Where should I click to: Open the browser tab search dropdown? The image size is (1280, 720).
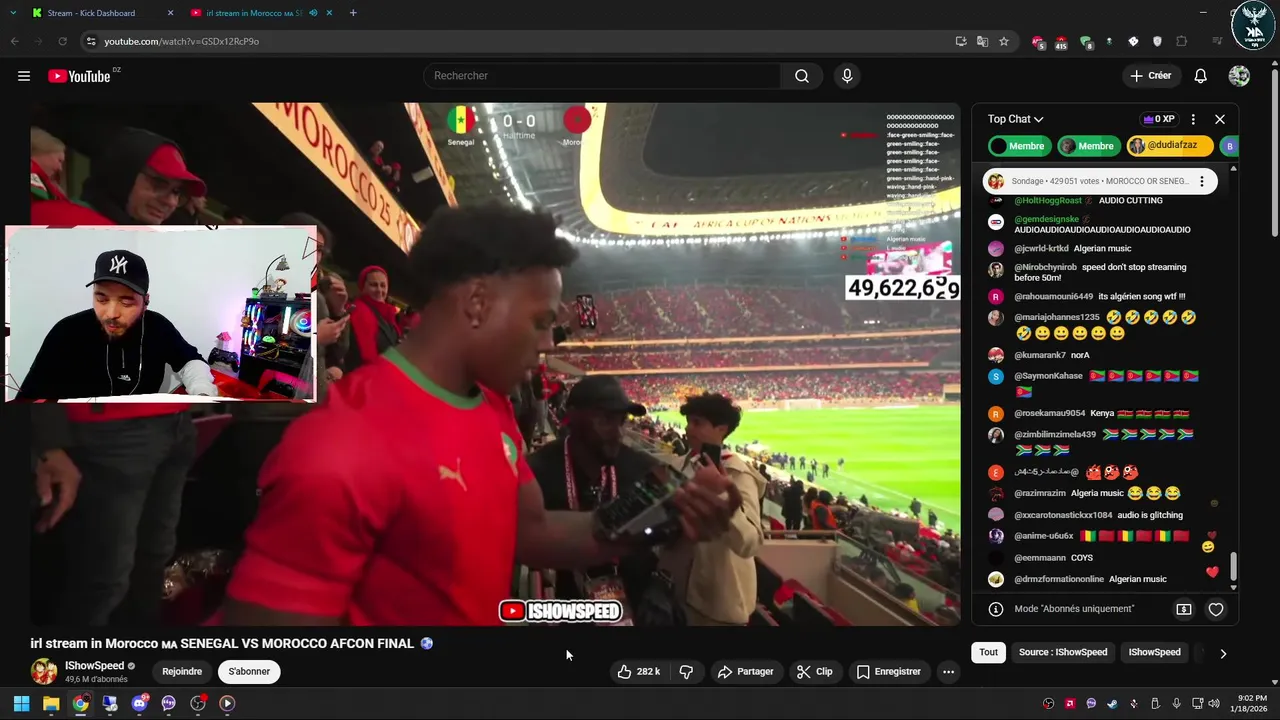coord(13,13)
